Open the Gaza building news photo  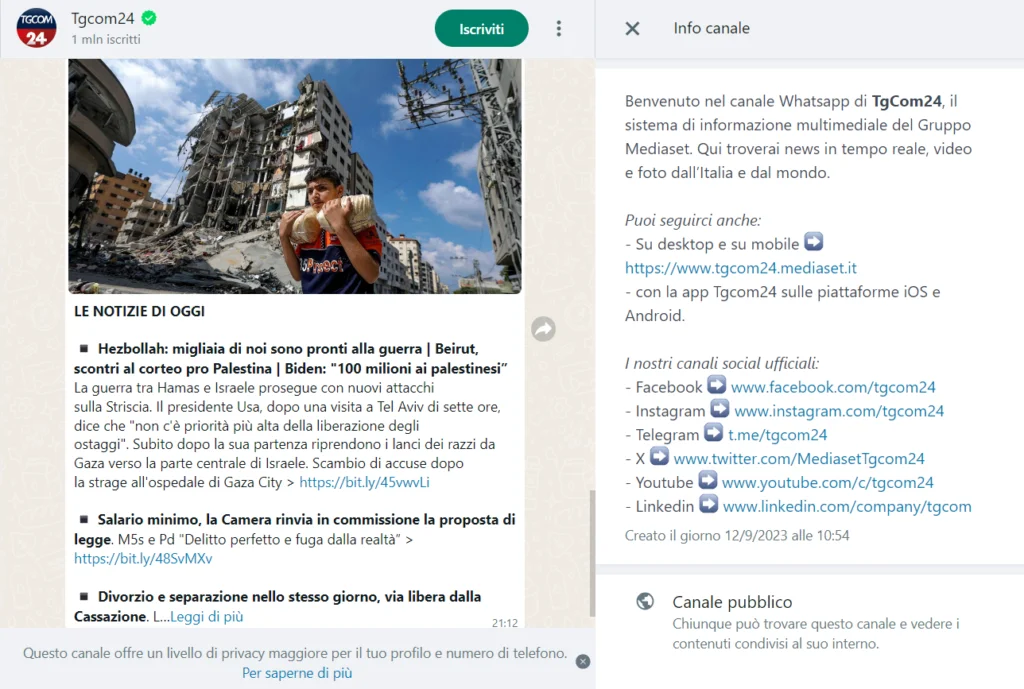click(x=295, y=176)
